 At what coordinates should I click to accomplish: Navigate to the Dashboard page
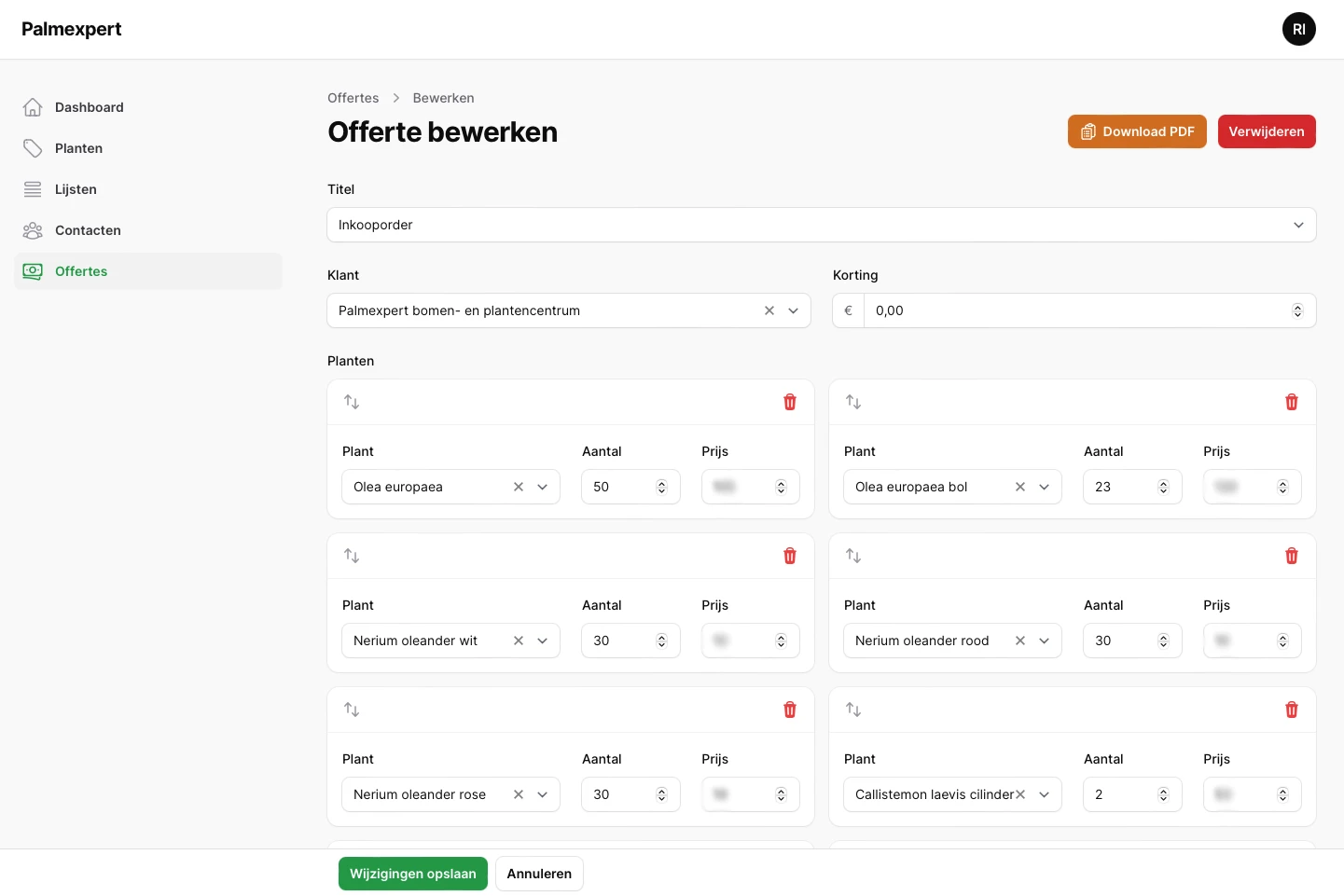89,107
